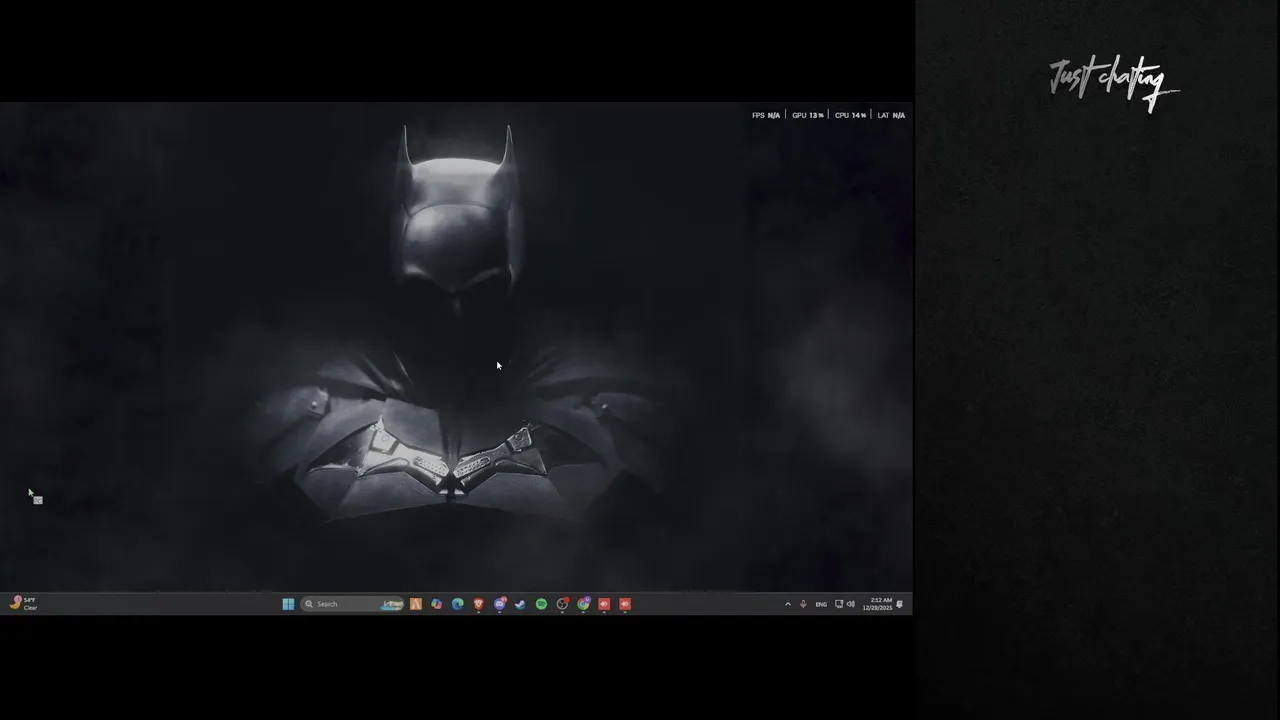1280x720 pixels.
Task: Open Google Chrome on the taskbar
Action: click(583, 604)
